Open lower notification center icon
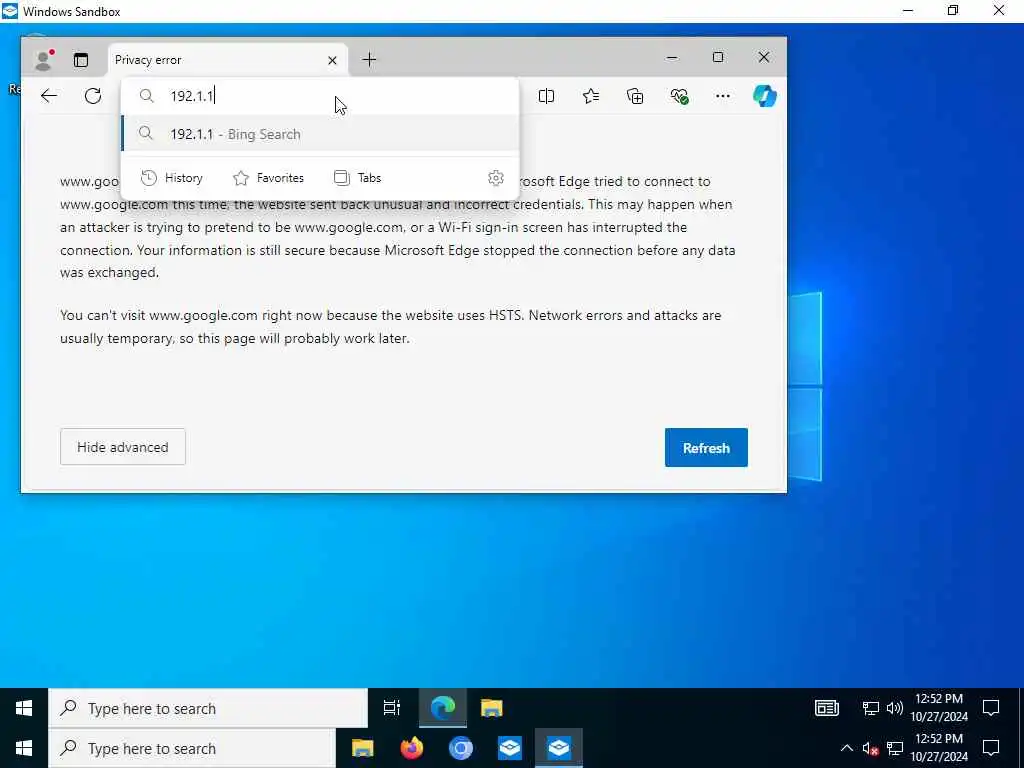Image resolution: width=1024 pixels, height=768 pixels. click(991, 748)
